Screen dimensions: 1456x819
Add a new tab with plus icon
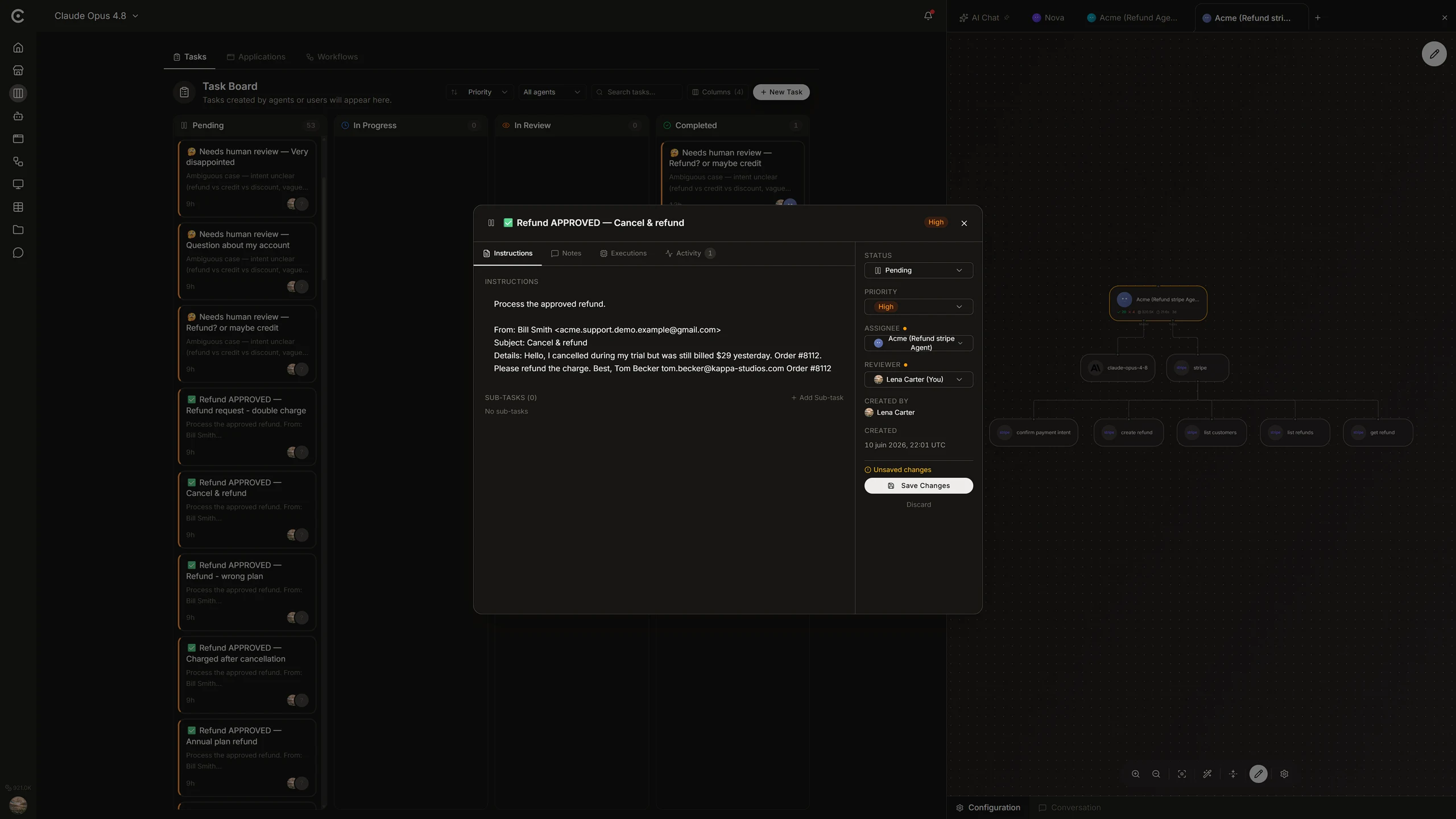[x=1317, y=18]
